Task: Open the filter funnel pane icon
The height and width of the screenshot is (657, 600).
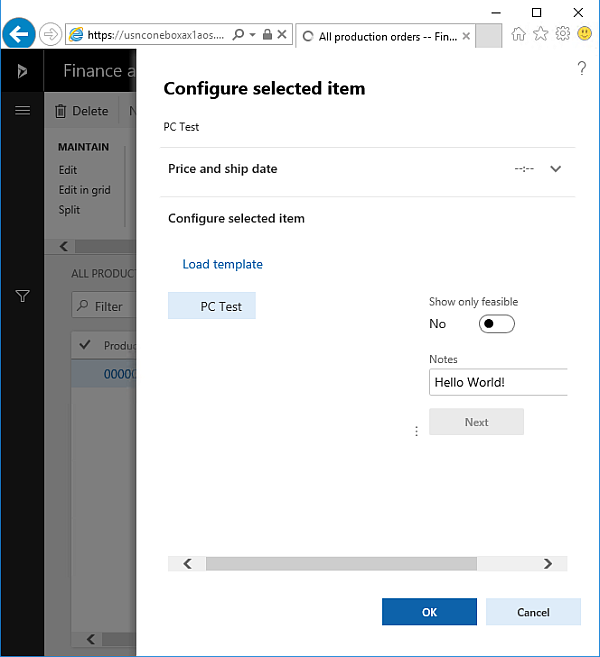Action: pyautogui.click(x=22, y=296)
